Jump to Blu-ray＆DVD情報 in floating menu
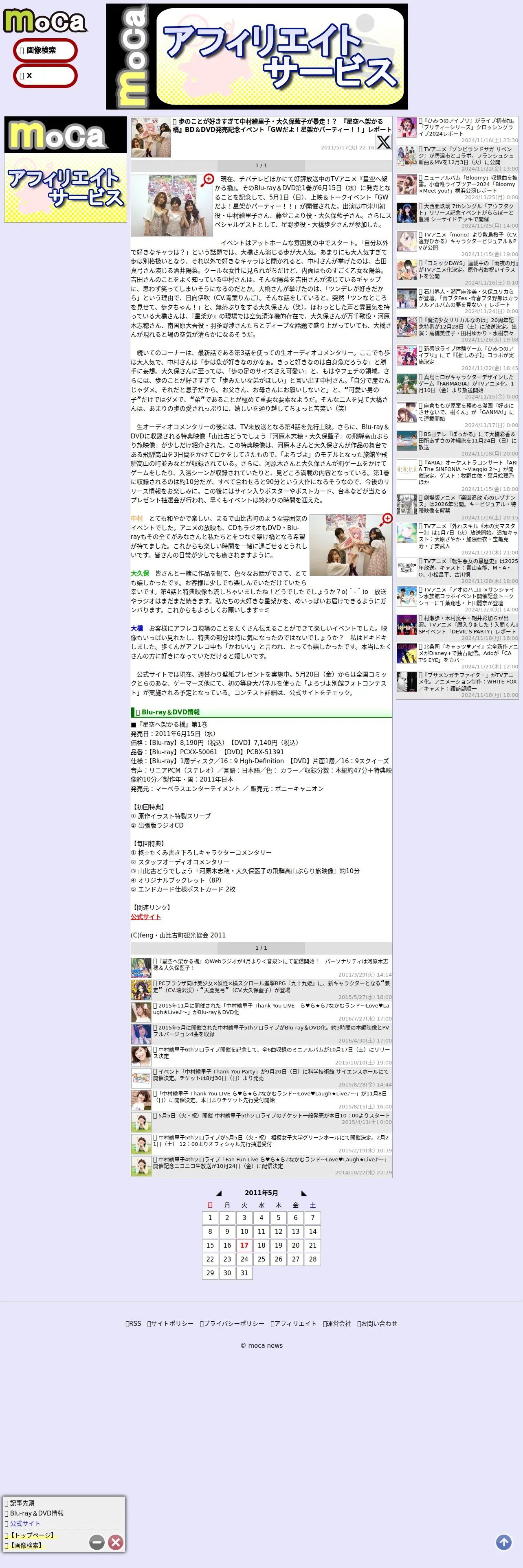 [x=34, y=1513]
